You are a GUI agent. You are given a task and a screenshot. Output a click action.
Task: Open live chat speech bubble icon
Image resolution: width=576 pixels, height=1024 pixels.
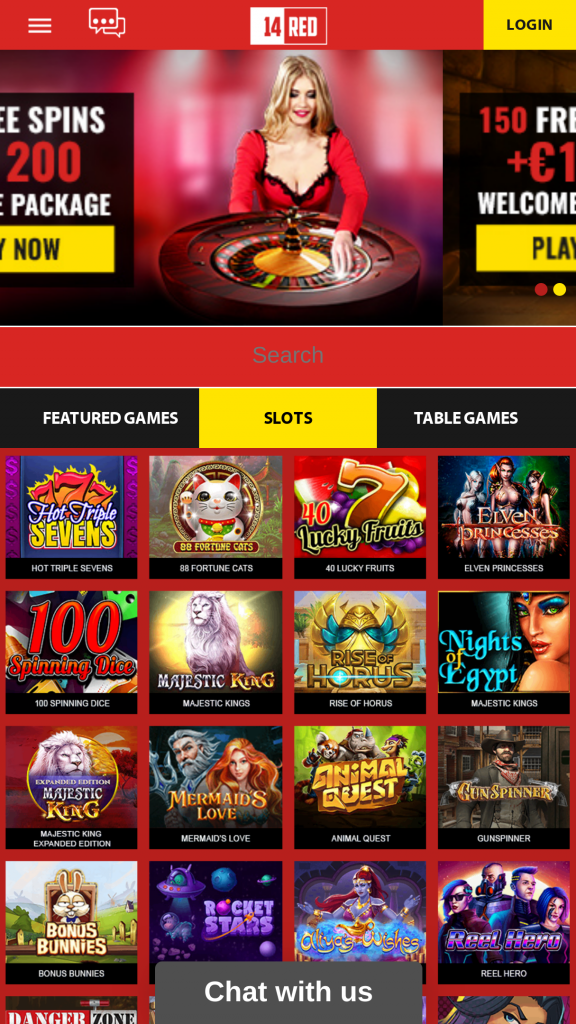107,23
